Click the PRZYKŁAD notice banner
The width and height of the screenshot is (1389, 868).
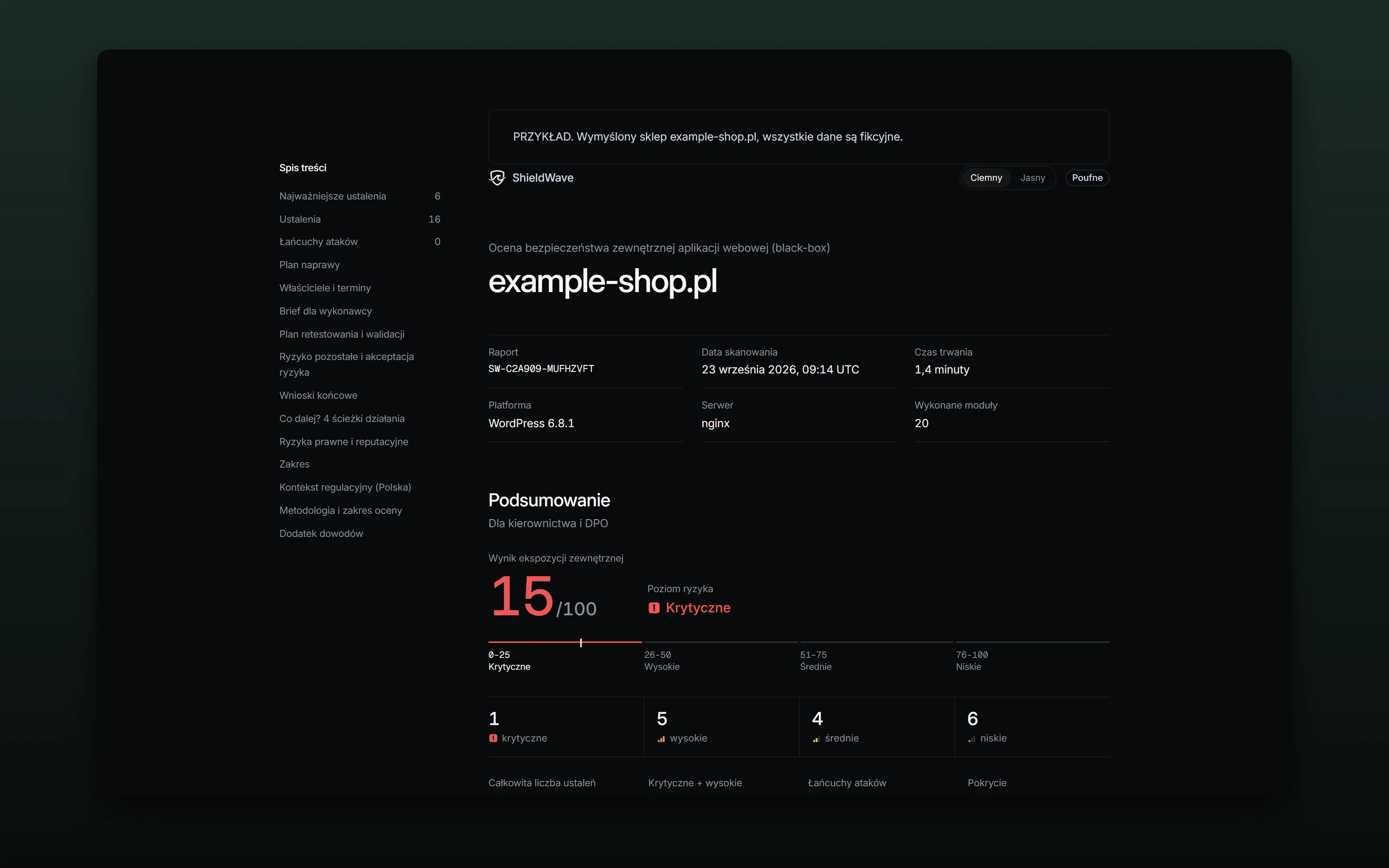[x=798, y=137]
